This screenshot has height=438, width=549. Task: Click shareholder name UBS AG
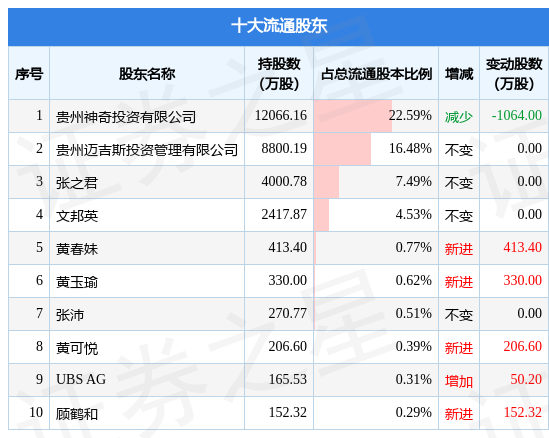(81, 379)
